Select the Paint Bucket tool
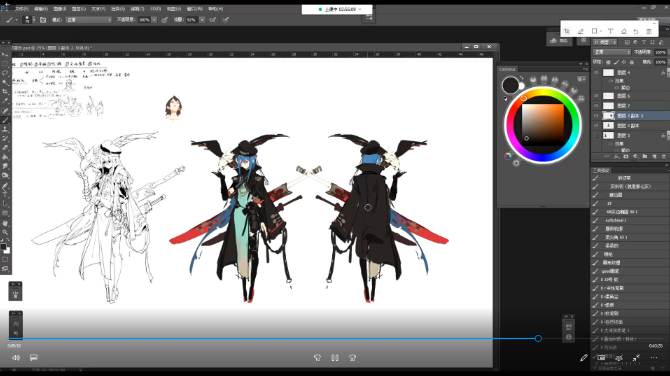The width and height of the screenshot is (670, 376). [5, 157]
